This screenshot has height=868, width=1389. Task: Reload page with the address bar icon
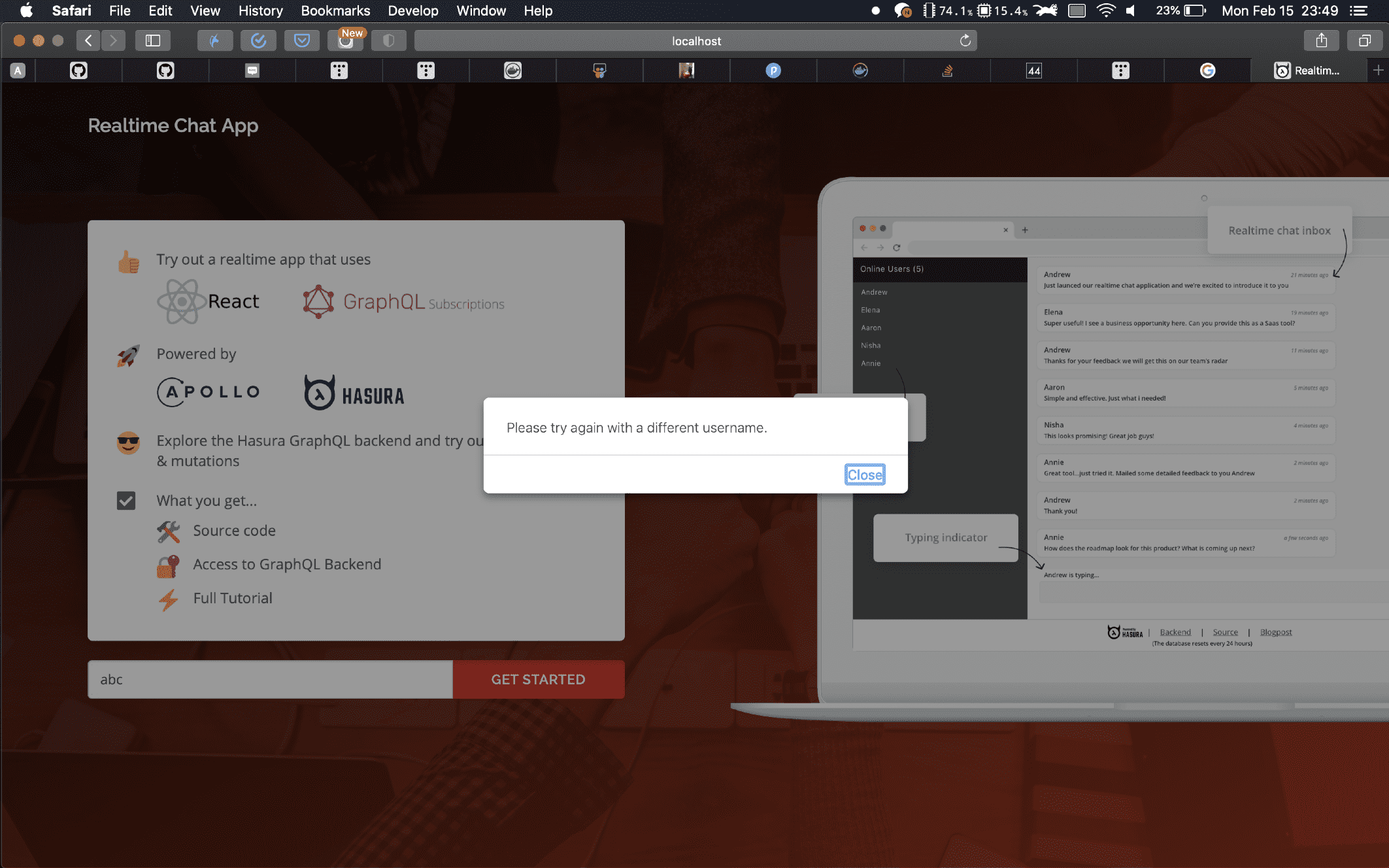[965, 41]
